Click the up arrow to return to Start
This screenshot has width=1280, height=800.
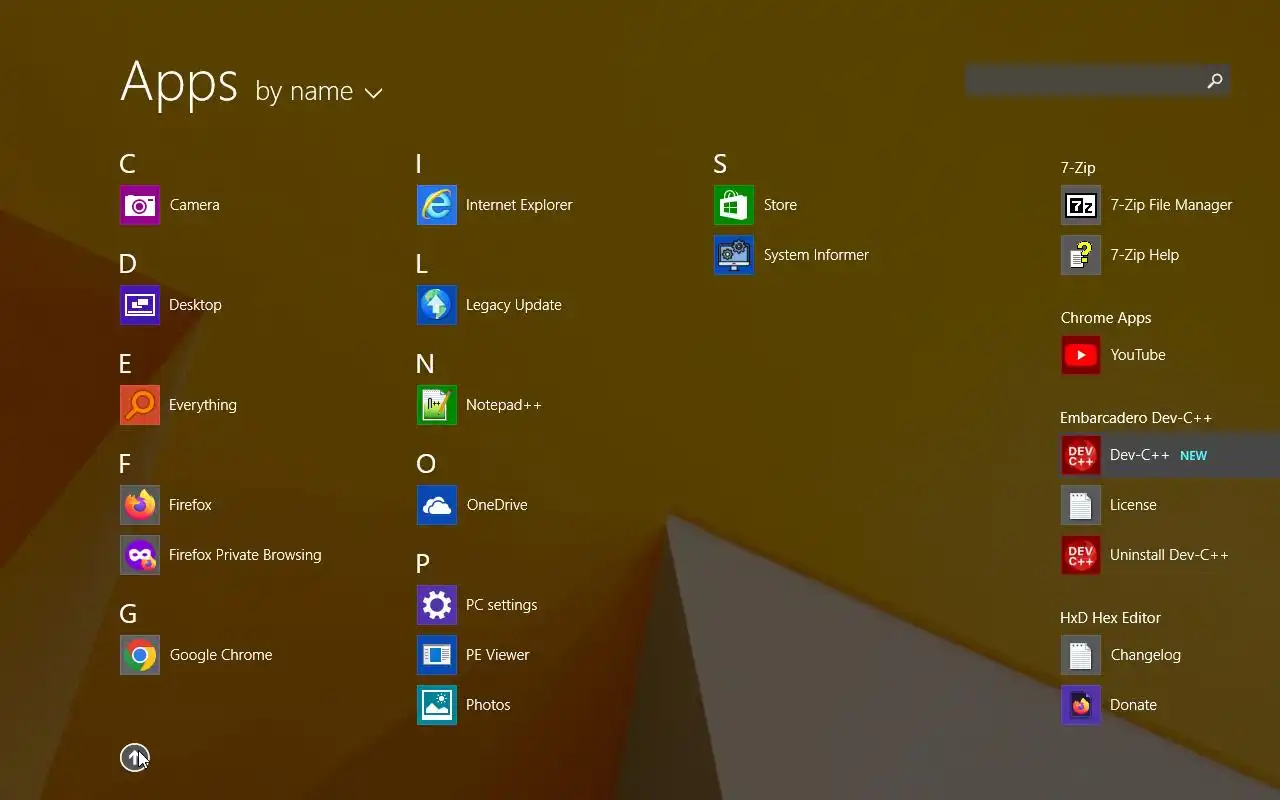pos(135,758)
